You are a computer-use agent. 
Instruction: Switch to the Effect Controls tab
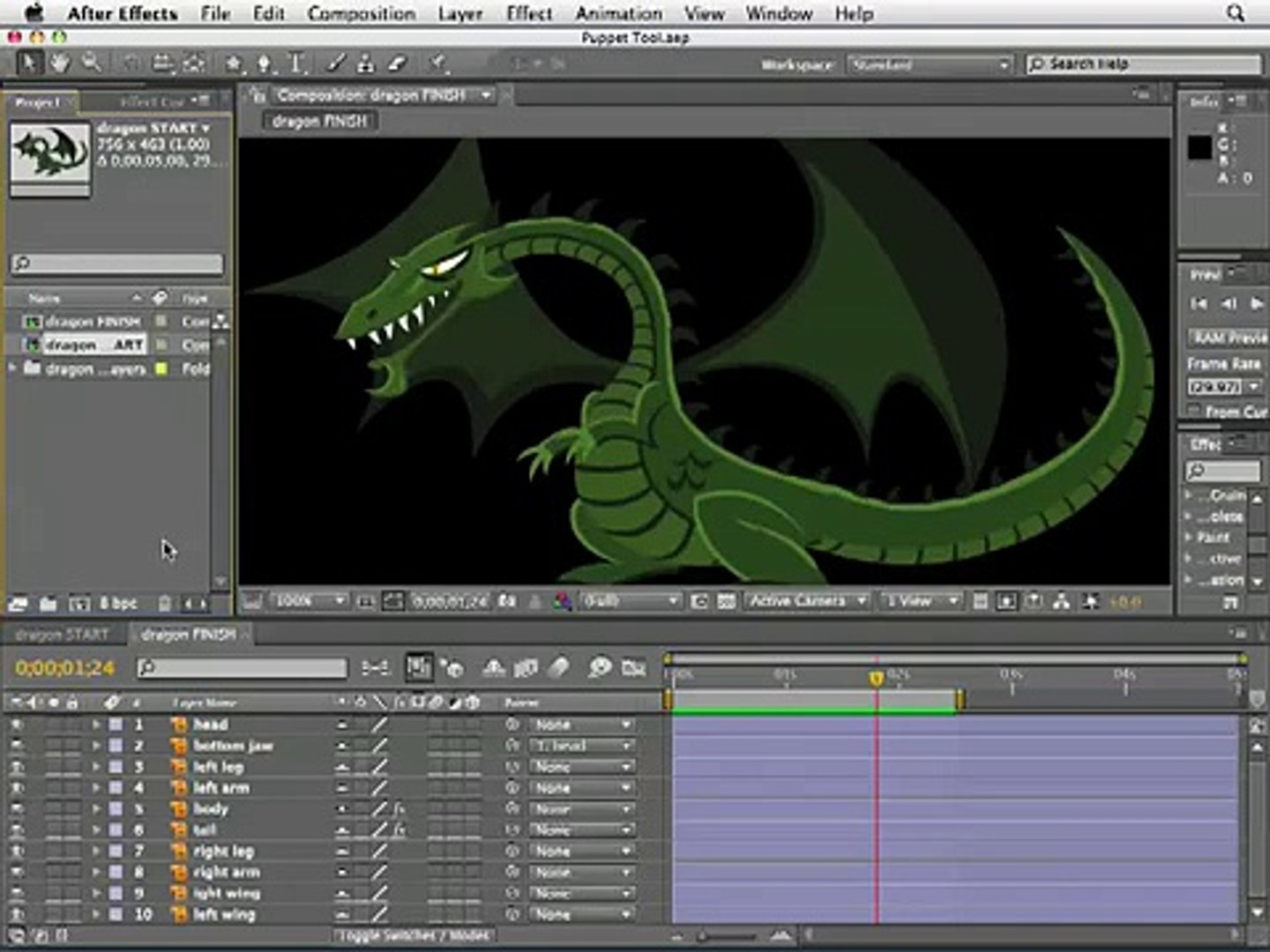(152, 101)
